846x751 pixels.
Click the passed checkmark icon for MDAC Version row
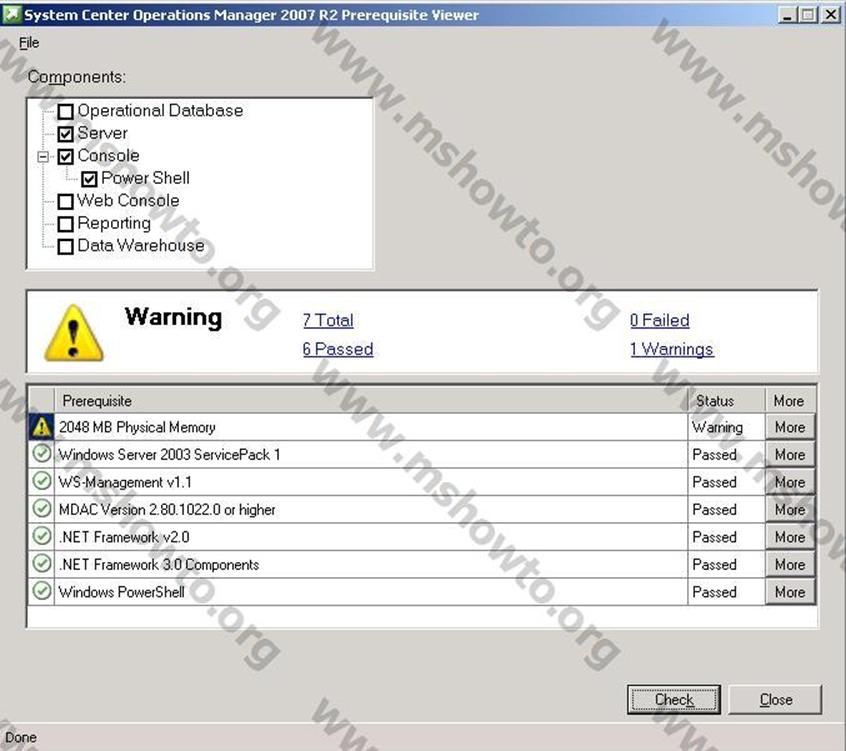(42, 508)
